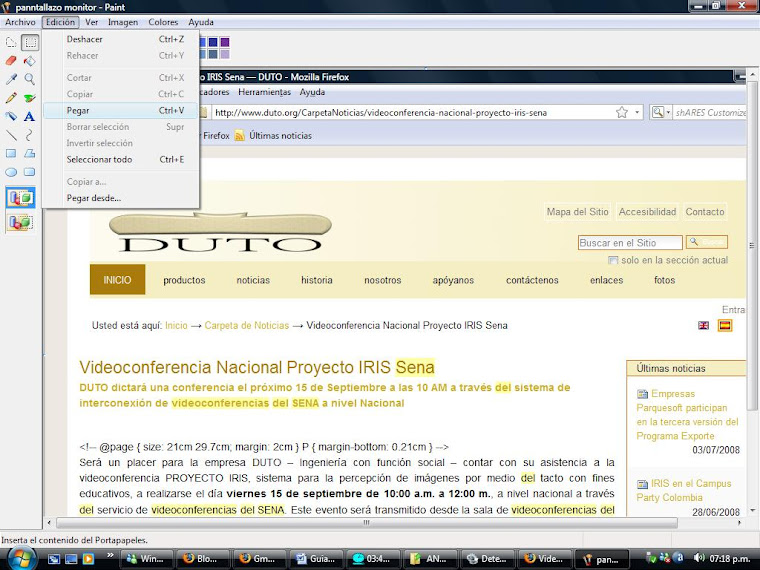This screenshot has height=570, width=760.
Task: Choose Deshacer from the Edición menu
Action: click(x=121, y=39)
